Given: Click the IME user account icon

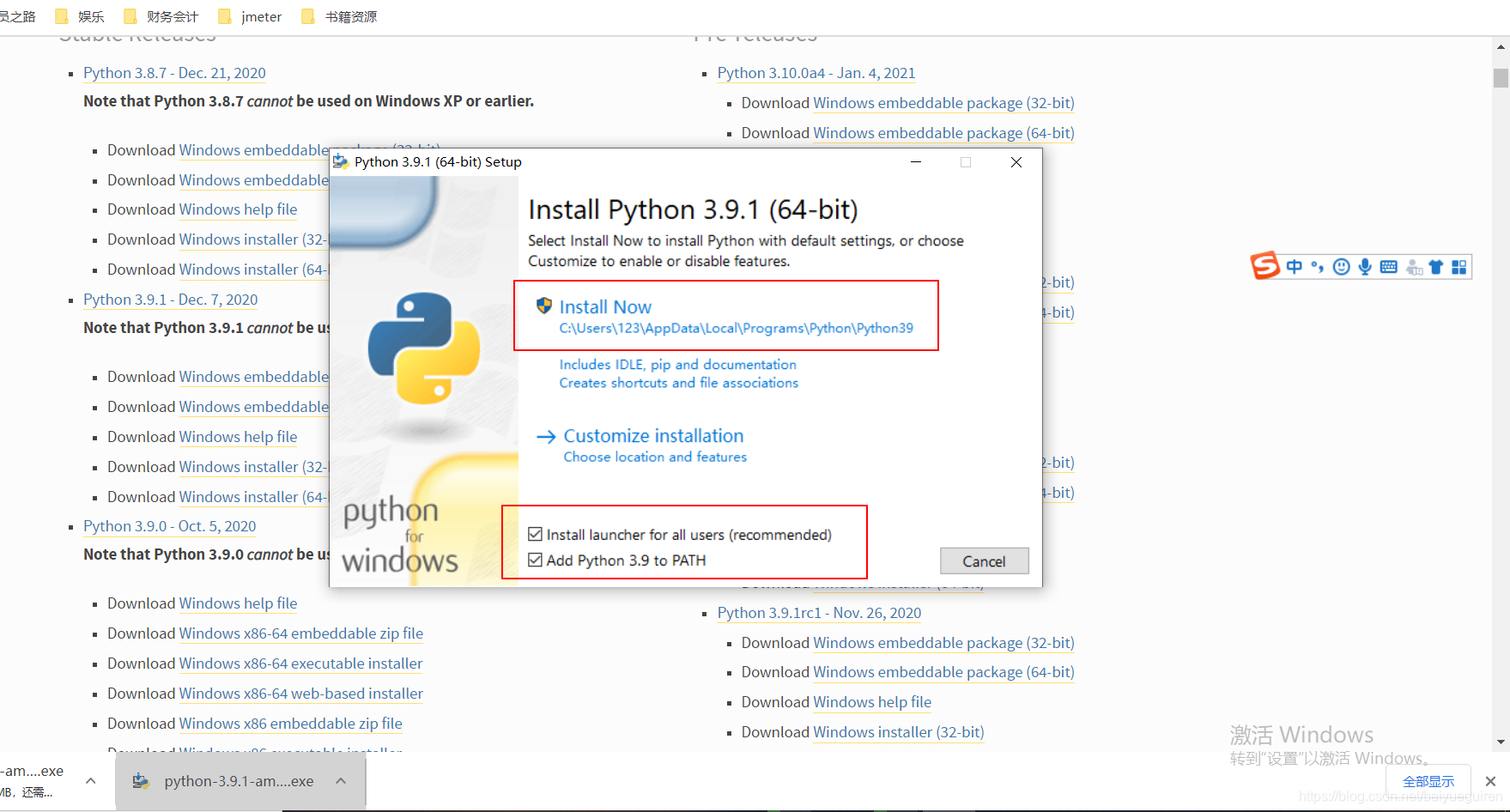Looking at the screenshot, I should pyautogui.click(x=1413, y=268).
